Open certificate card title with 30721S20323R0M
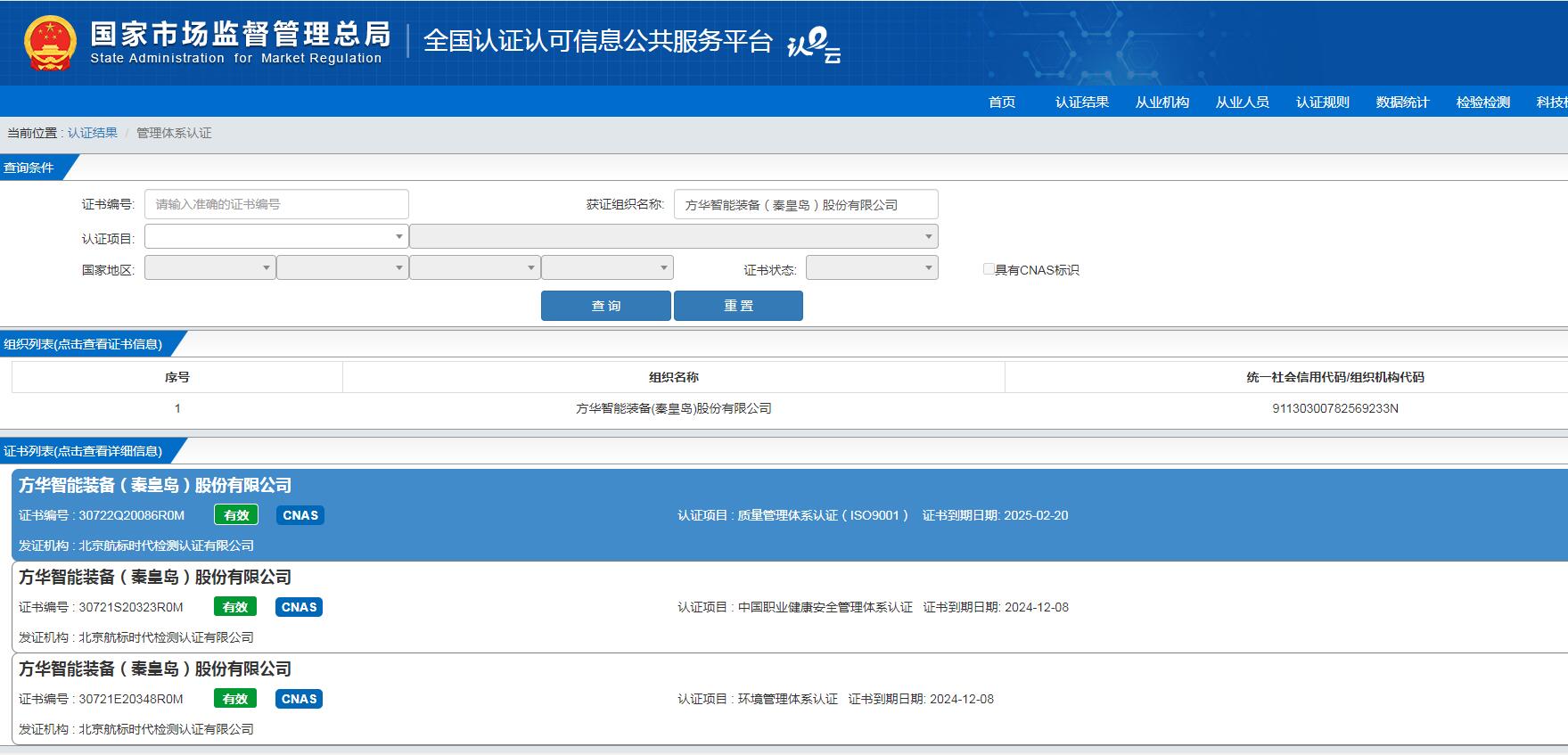 tap(155, 577)
